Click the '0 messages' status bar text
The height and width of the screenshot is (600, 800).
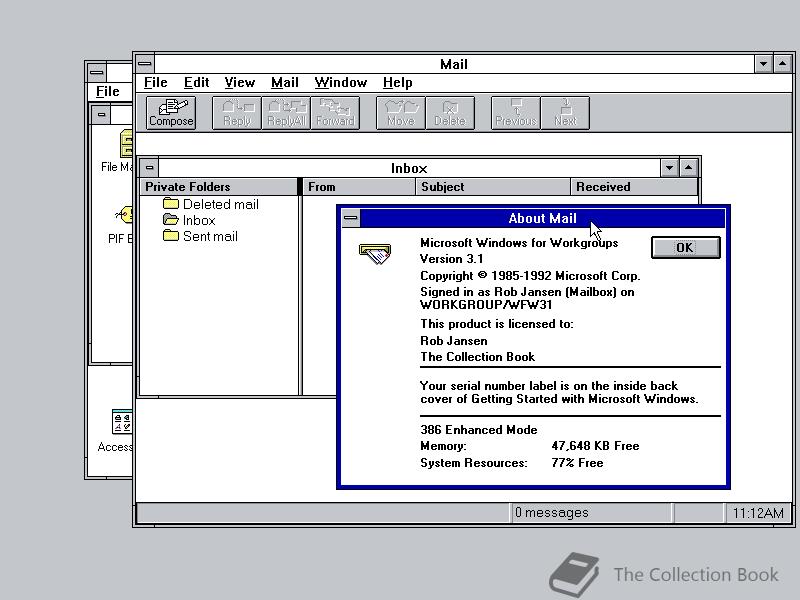[x=552, y=512]
